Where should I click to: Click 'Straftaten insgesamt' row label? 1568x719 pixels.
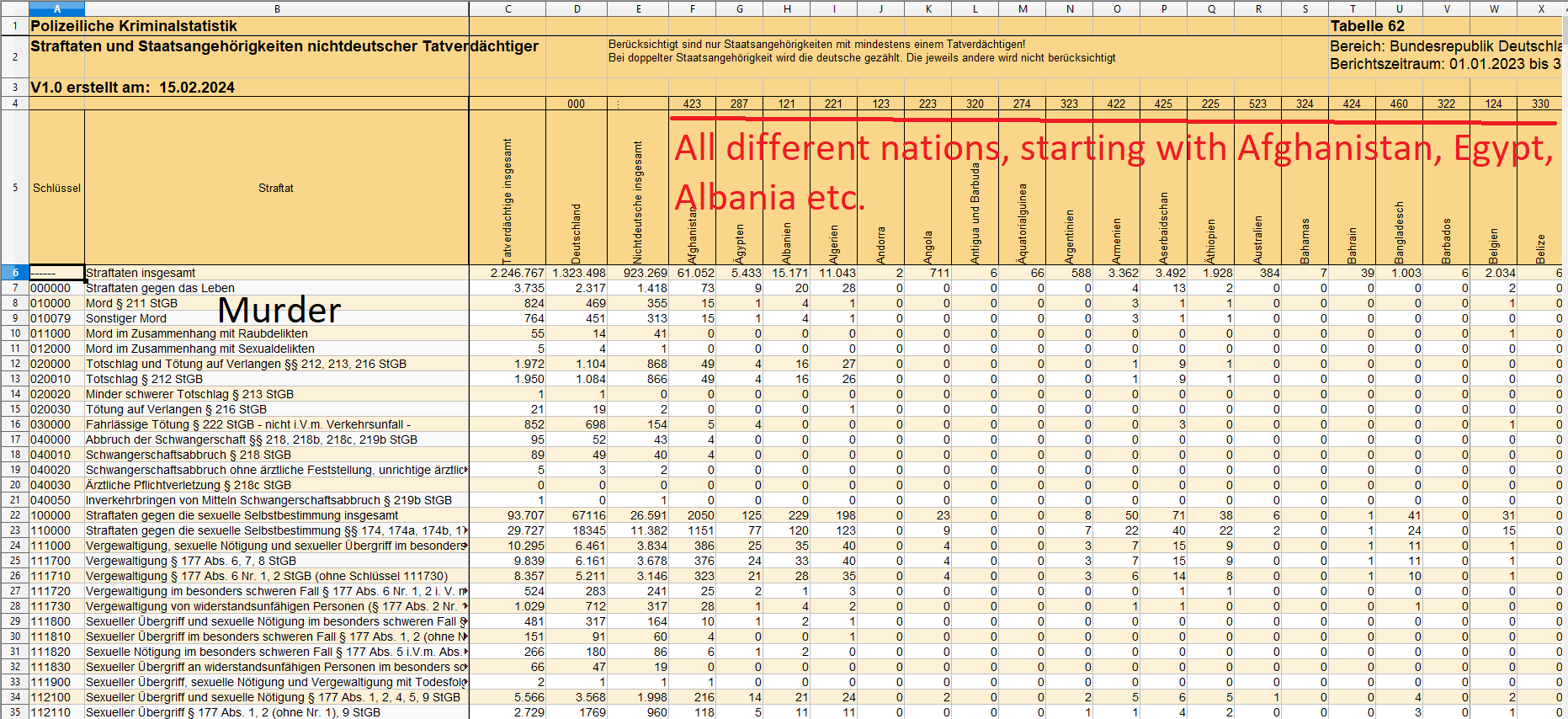[x=141, y=273]
